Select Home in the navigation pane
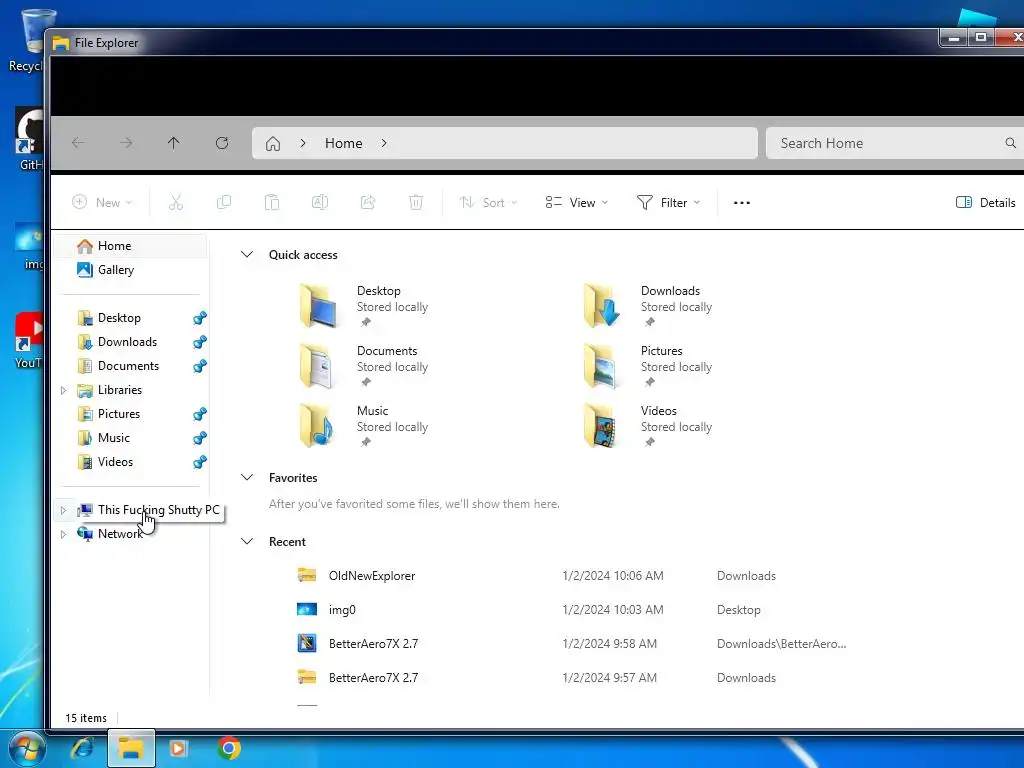 (131, 246)
